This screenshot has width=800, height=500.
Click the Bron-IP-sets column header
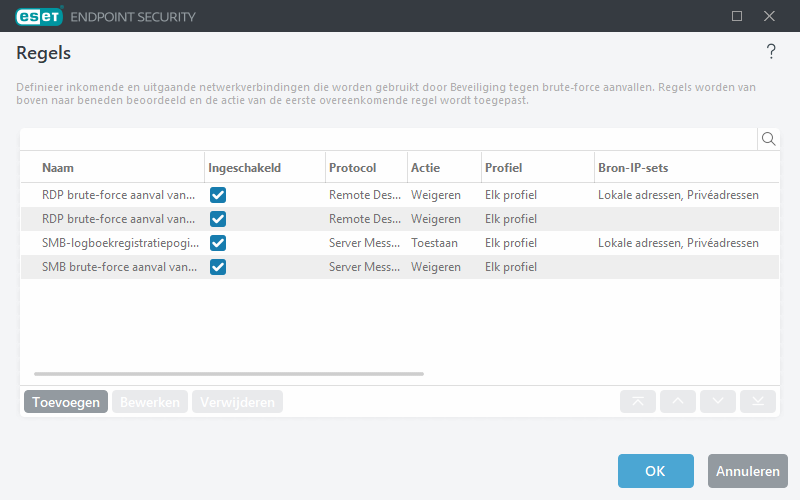point(632,168)
